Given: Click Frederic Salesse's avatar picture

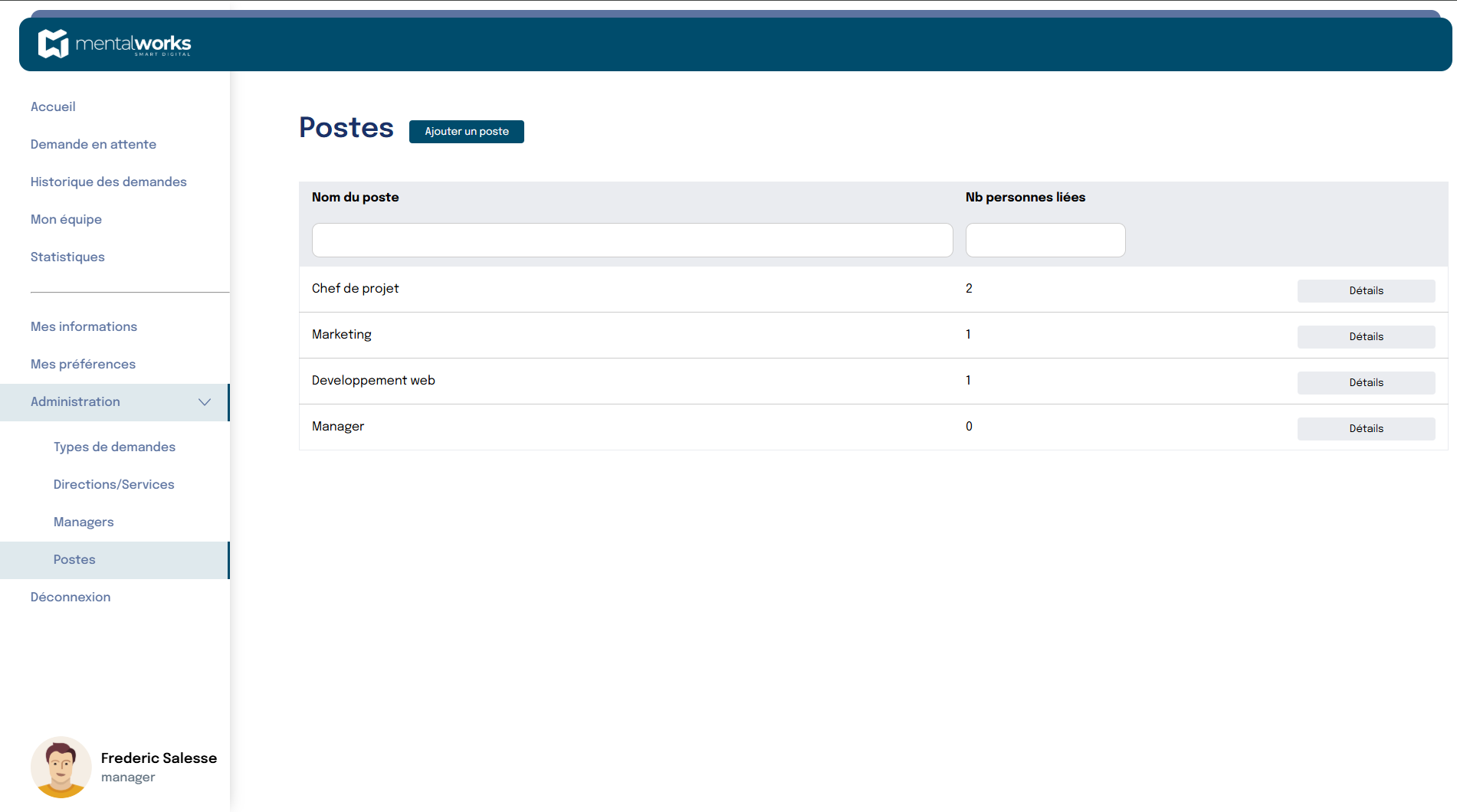Looking at the screenshot, I should [61, 767].
